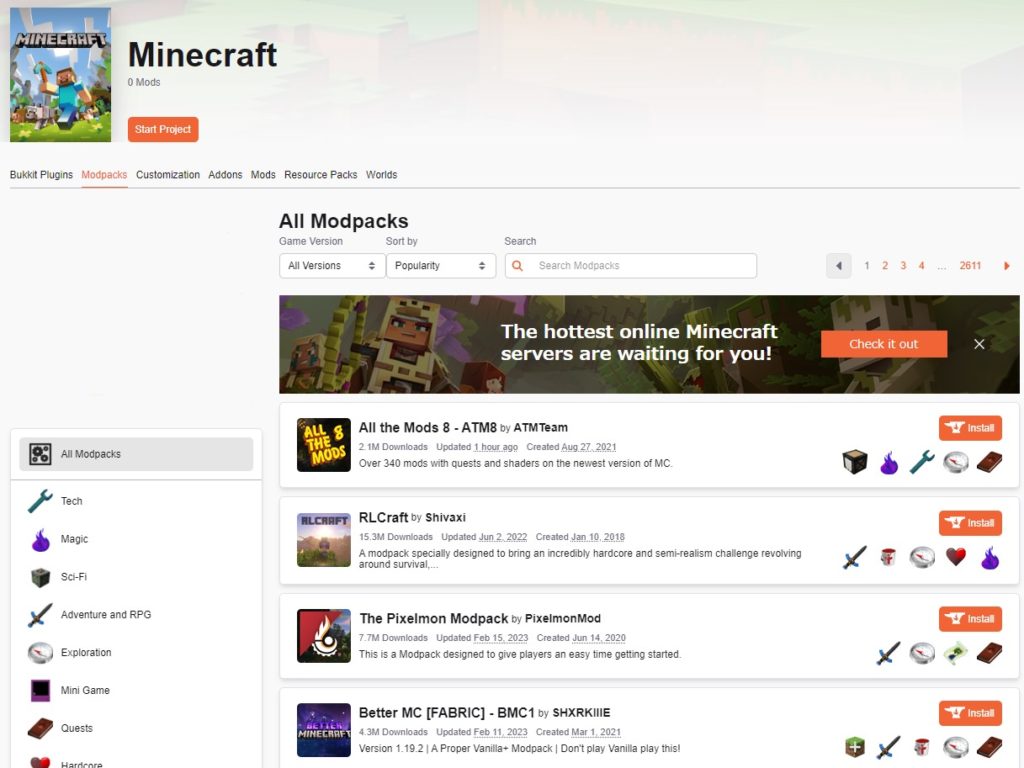Viewport: 1024px width, 768px height.
Task: Click the Mini Game icon in sidebar
Action: pyautogui.click(x=40, y=690)
